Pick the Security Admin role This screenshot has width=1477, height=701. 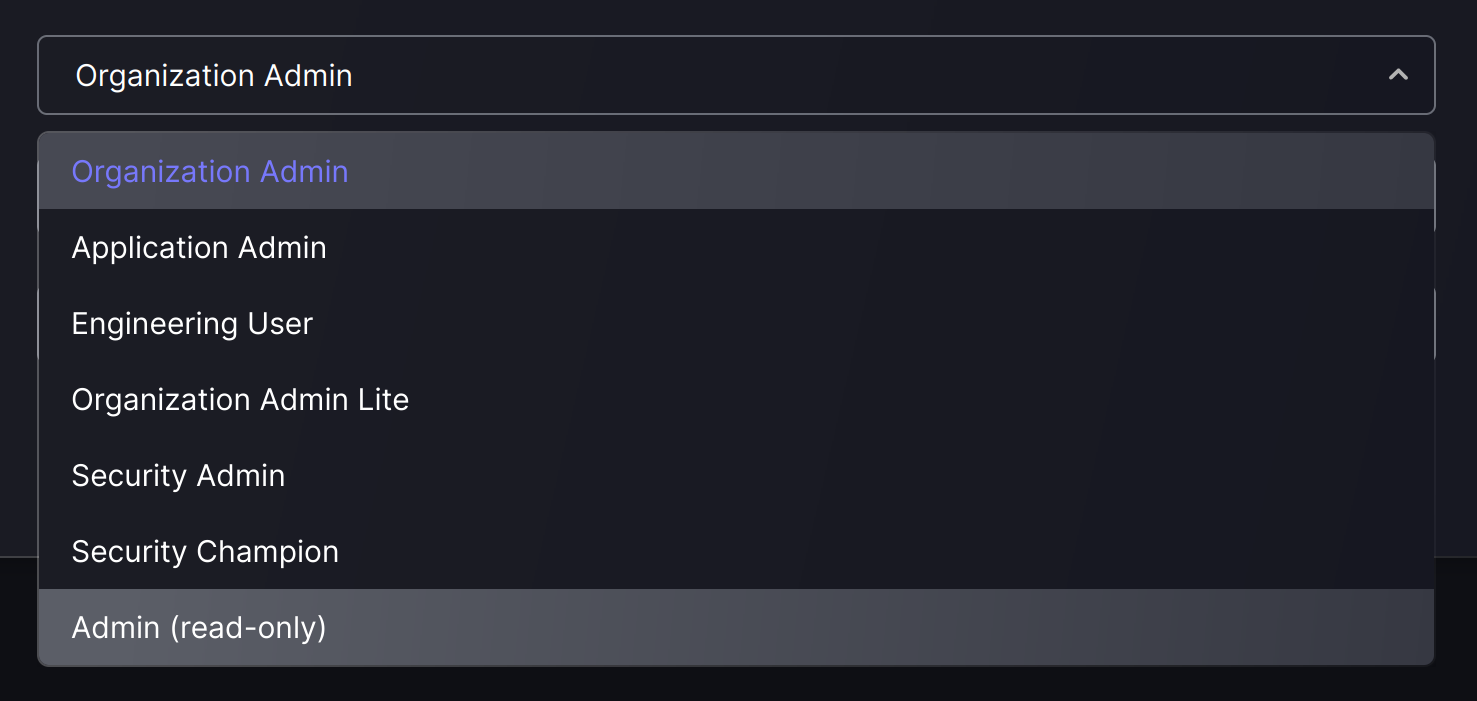click(736, 475)
